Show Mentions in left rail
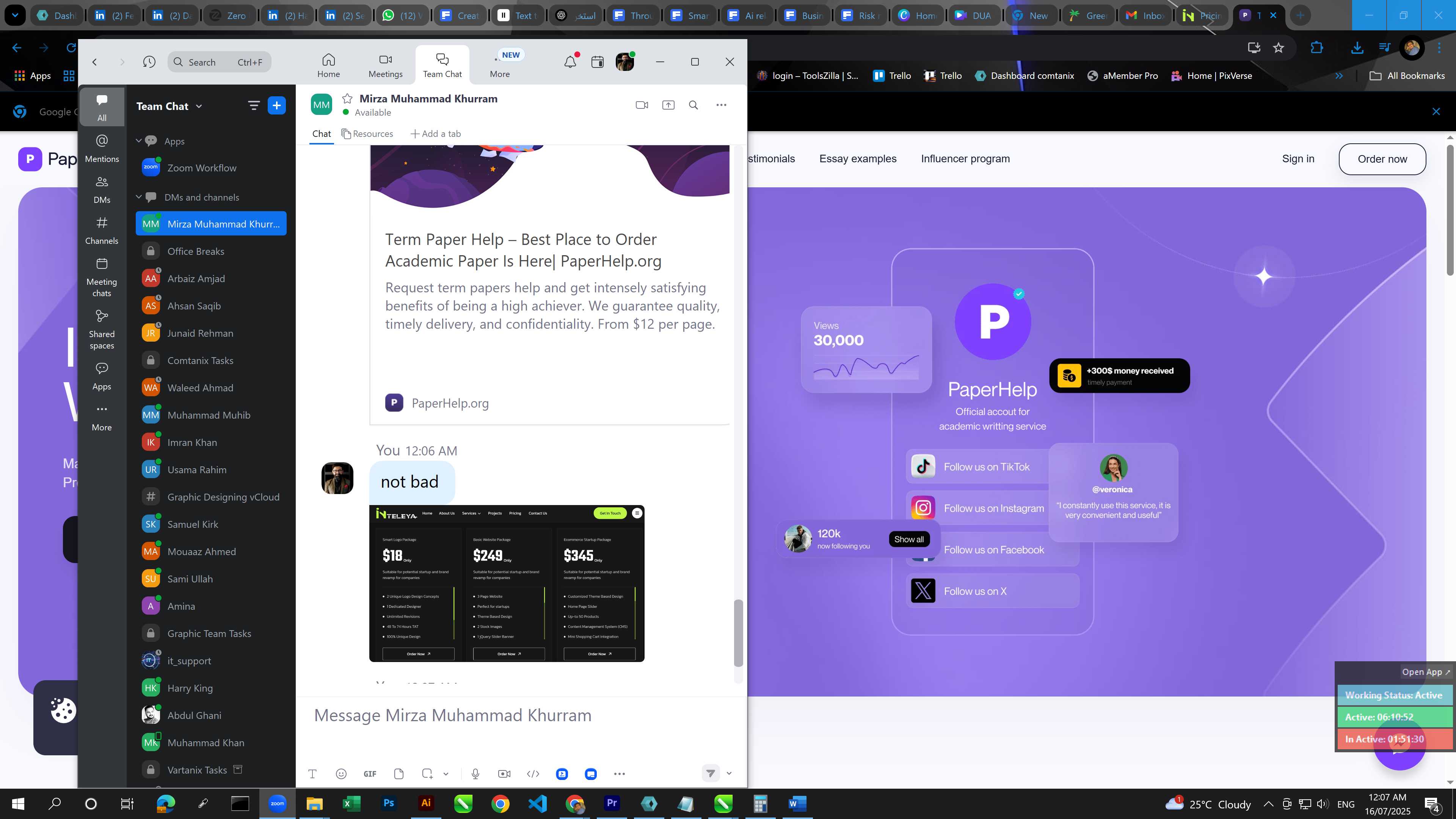Viewport: 1456px width, 819px height. coord(102,149)
